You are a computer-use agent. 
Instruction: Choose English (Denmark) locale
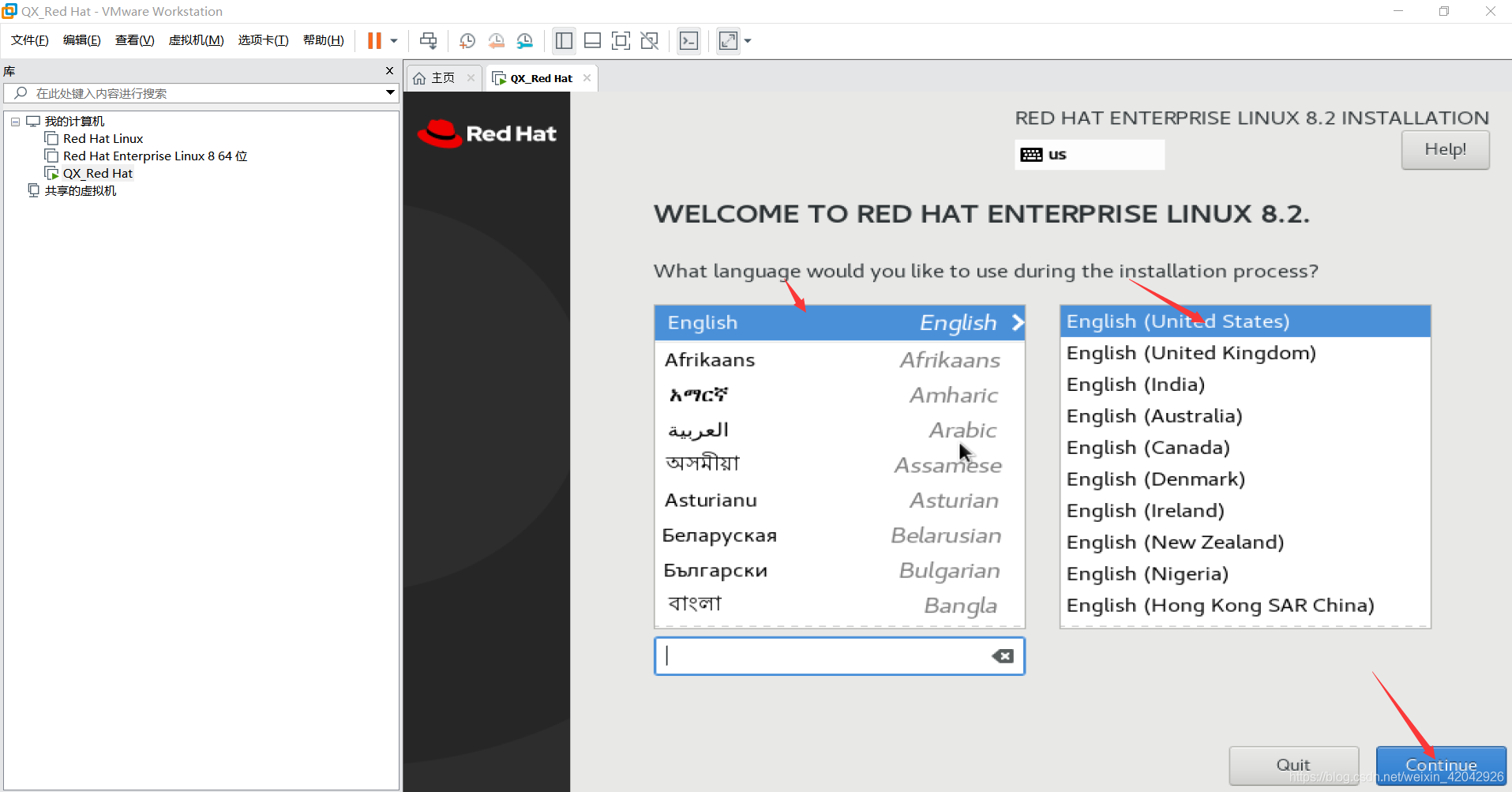(1245, 479)
